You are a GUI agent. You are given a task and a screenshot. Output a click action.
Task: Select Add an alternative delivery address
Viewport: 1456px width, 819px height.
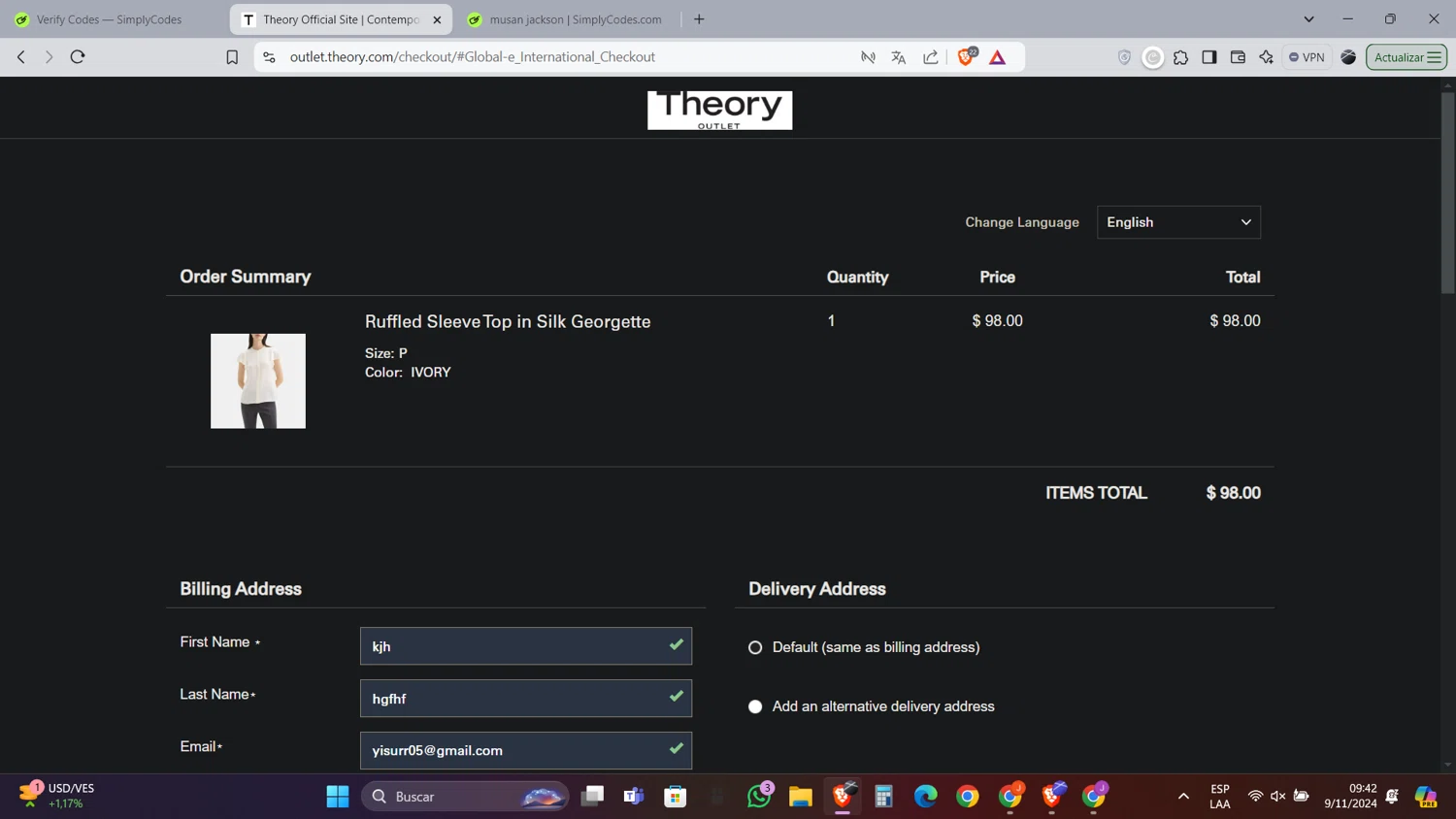(x=755, y=706)
